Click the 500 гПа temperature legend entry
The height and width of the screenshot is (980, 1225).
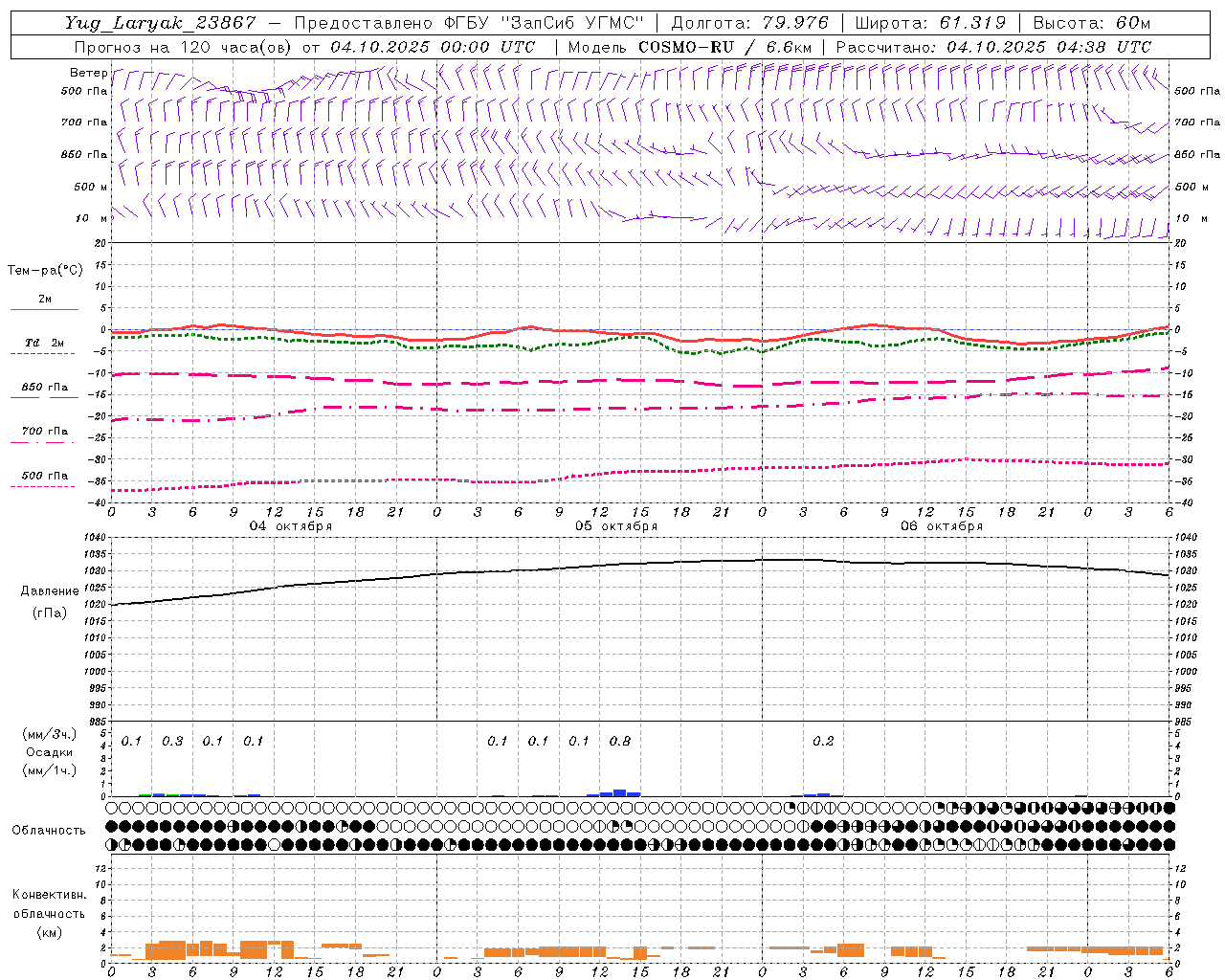click(x=45, y=476)
